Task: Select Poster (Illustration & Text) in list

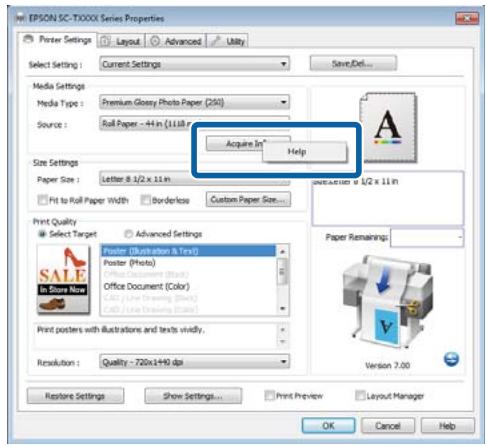Action: tap(189, 251)
